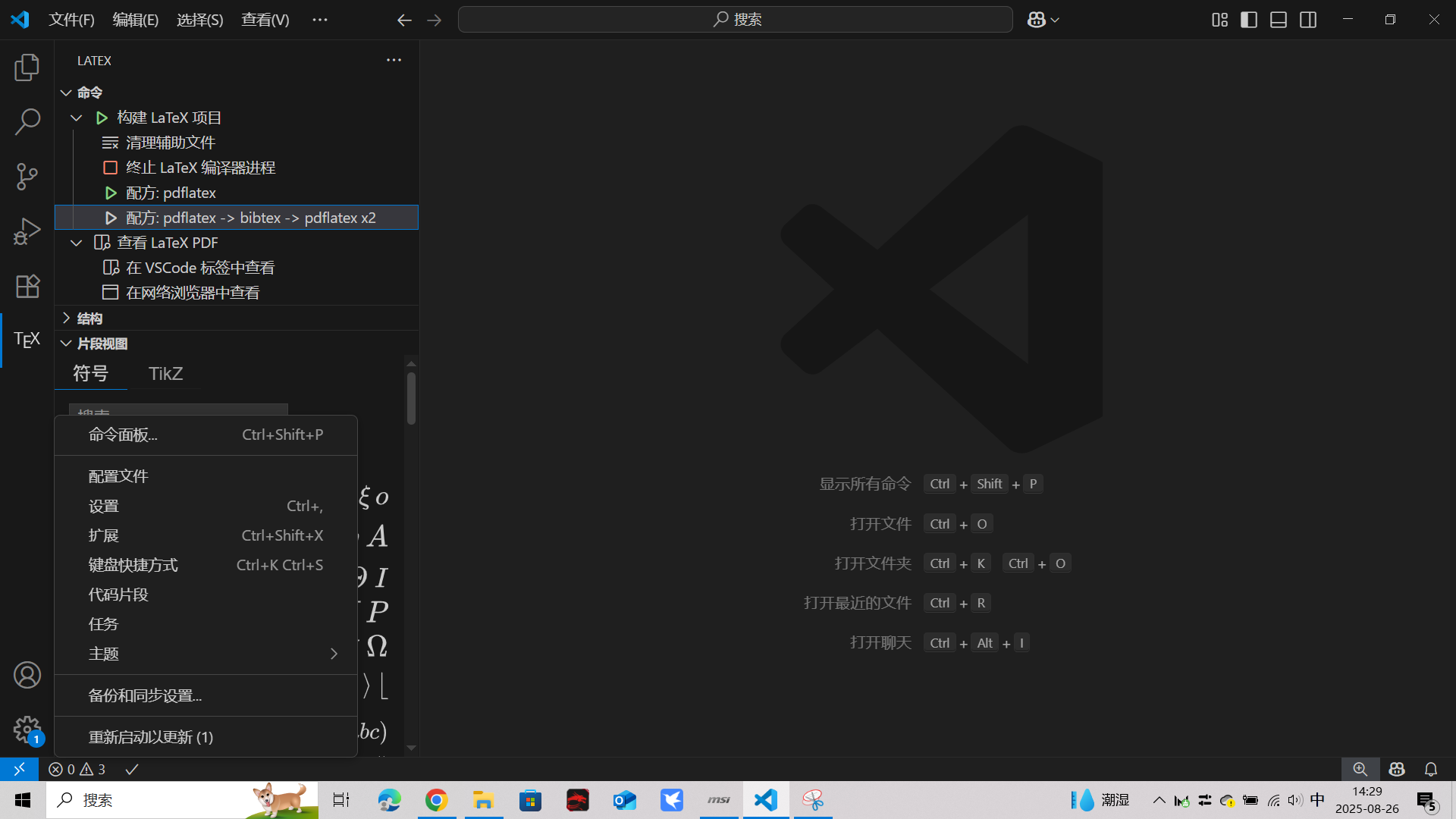Collapse the 构建 LaTeX 项目 tree node

pos(77,118)
